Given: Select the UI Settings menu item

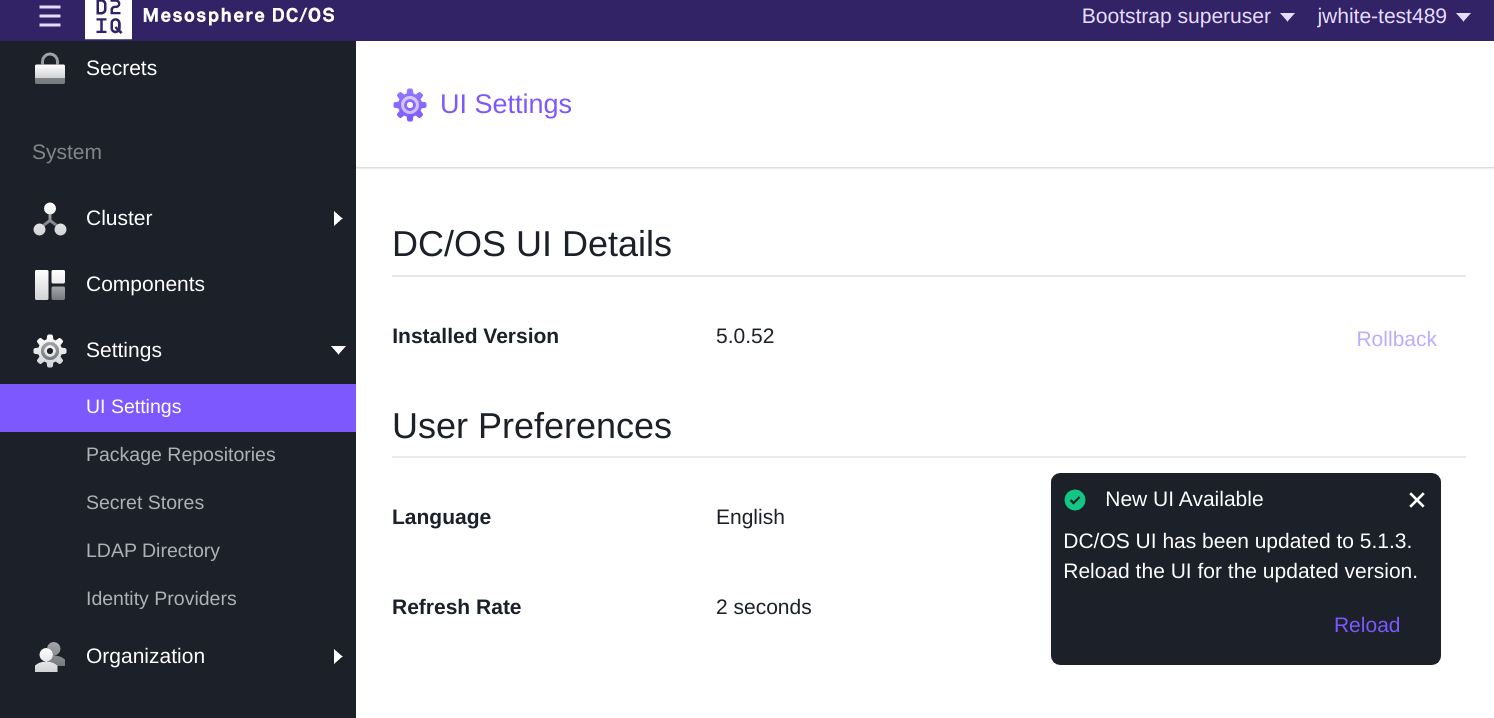Looking at the screenshot, I should pyautogui.click(x=178, y=407).
